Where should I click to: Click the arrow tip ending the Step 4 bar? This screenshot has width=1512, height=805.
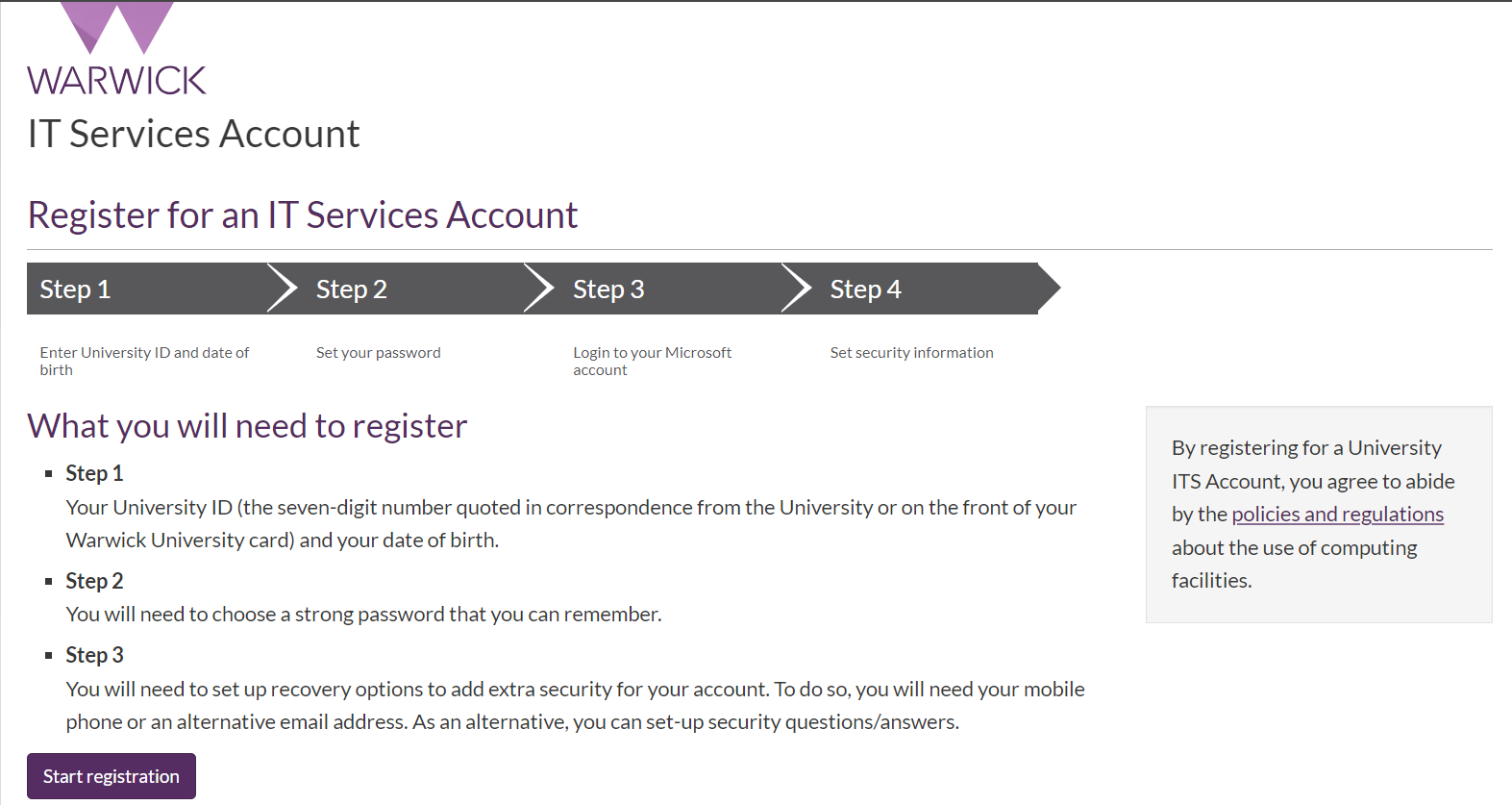(1050, 289)
